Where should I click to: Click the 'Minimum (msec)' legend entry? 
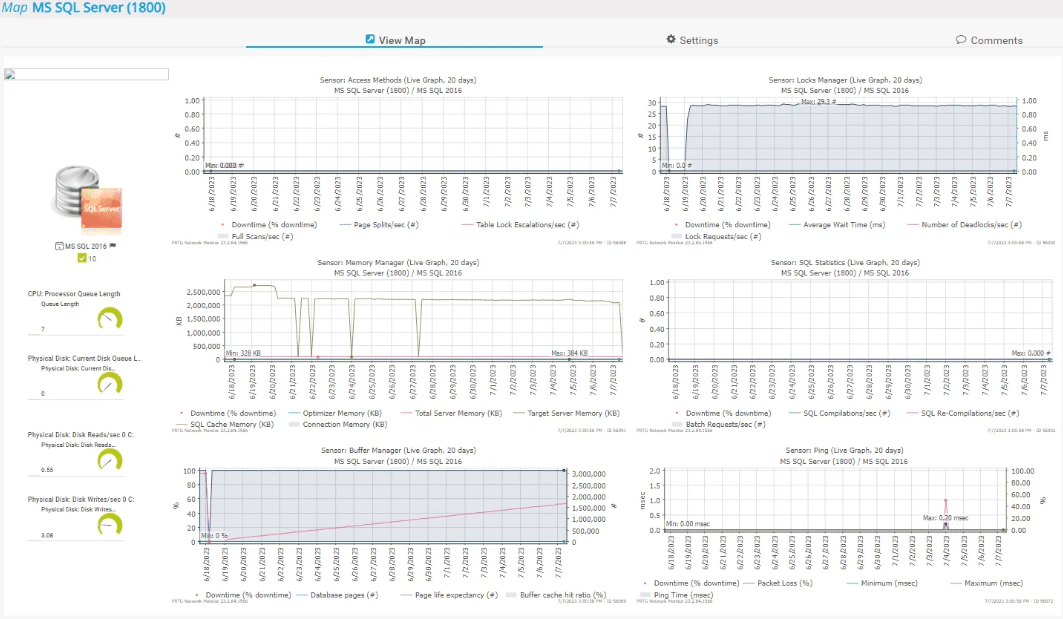tap(882, 583)
